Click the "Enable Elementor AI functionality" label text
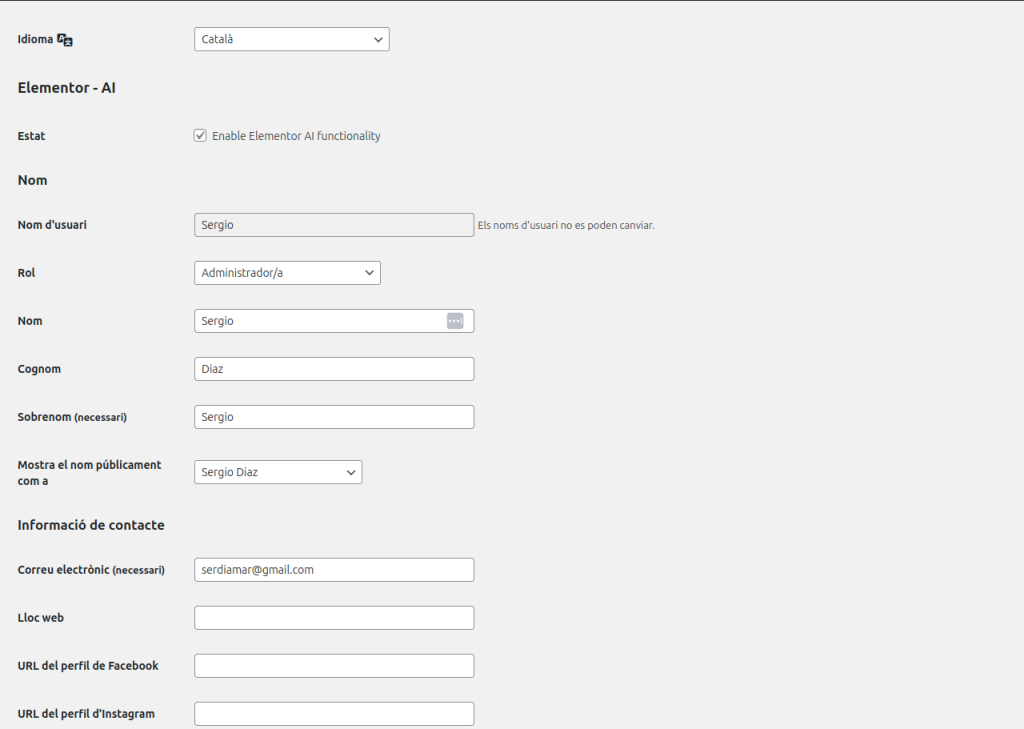The image size is (1024, 729). point(296,136)
